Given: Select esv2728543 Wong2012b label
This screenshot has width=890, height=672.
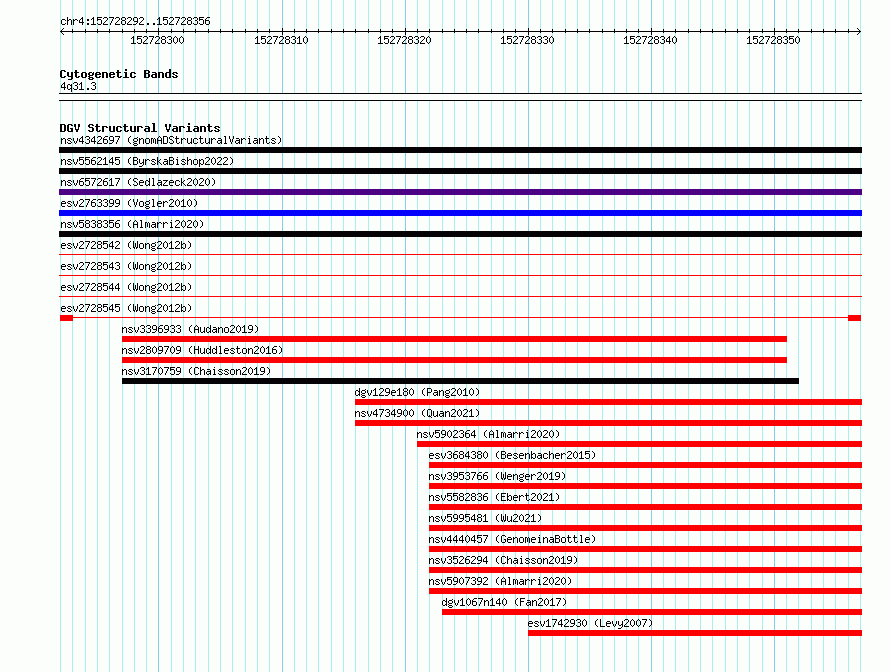Looking at the screenshot, I should tap(126, 266).
